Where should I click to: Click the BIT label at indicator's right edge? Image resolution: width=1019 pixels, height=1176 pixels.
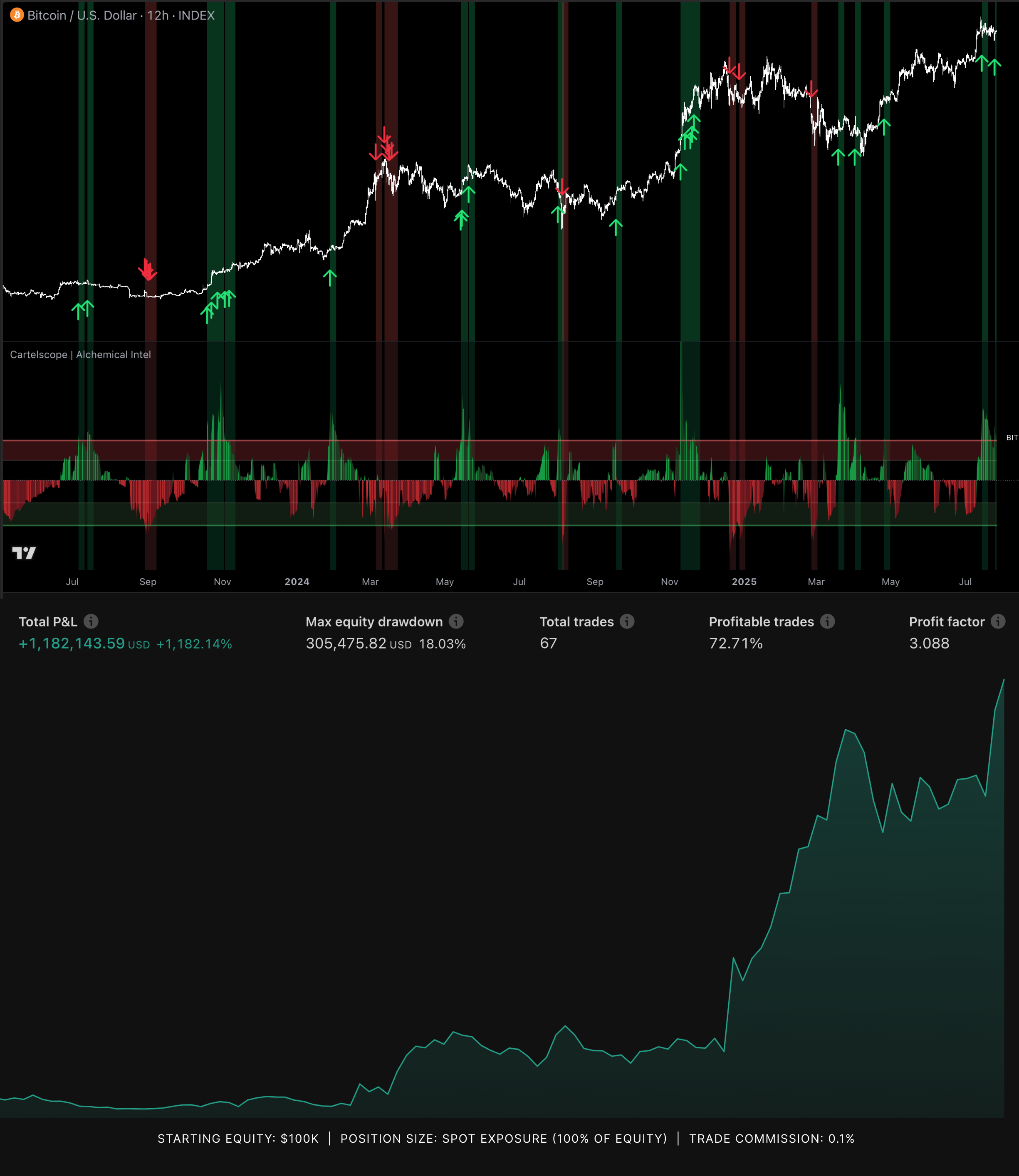click(x=1012, y=437)
